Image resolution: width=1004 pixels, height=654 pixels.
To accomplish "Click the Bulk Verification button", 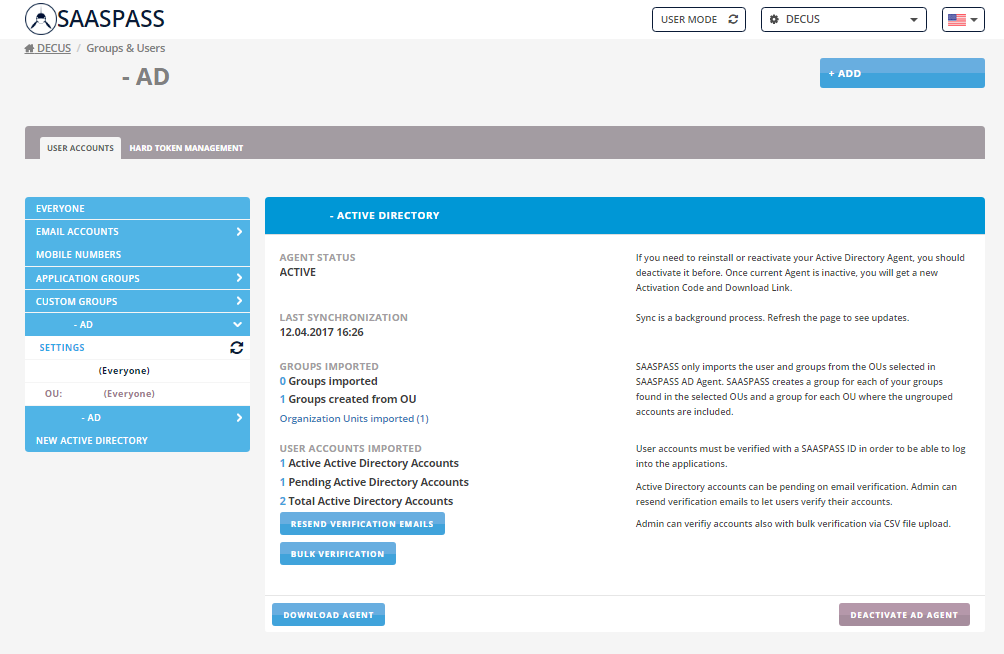I will [337, 554].
